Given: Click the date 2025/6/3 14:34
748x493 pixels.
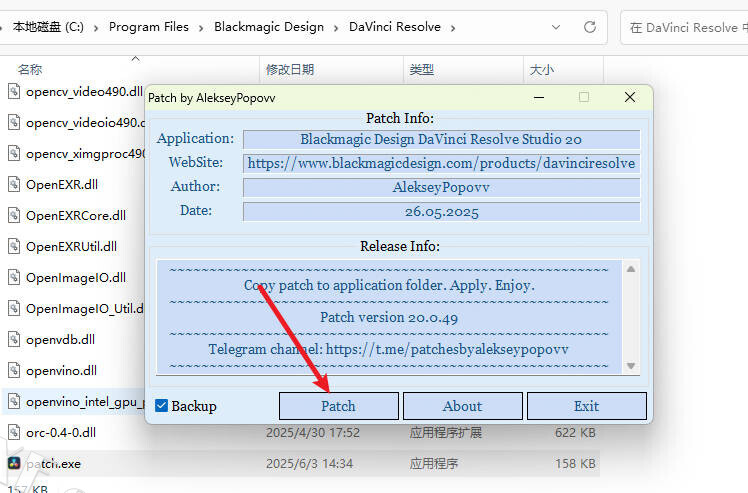Looking at the screenshot, I should [309, 464].
